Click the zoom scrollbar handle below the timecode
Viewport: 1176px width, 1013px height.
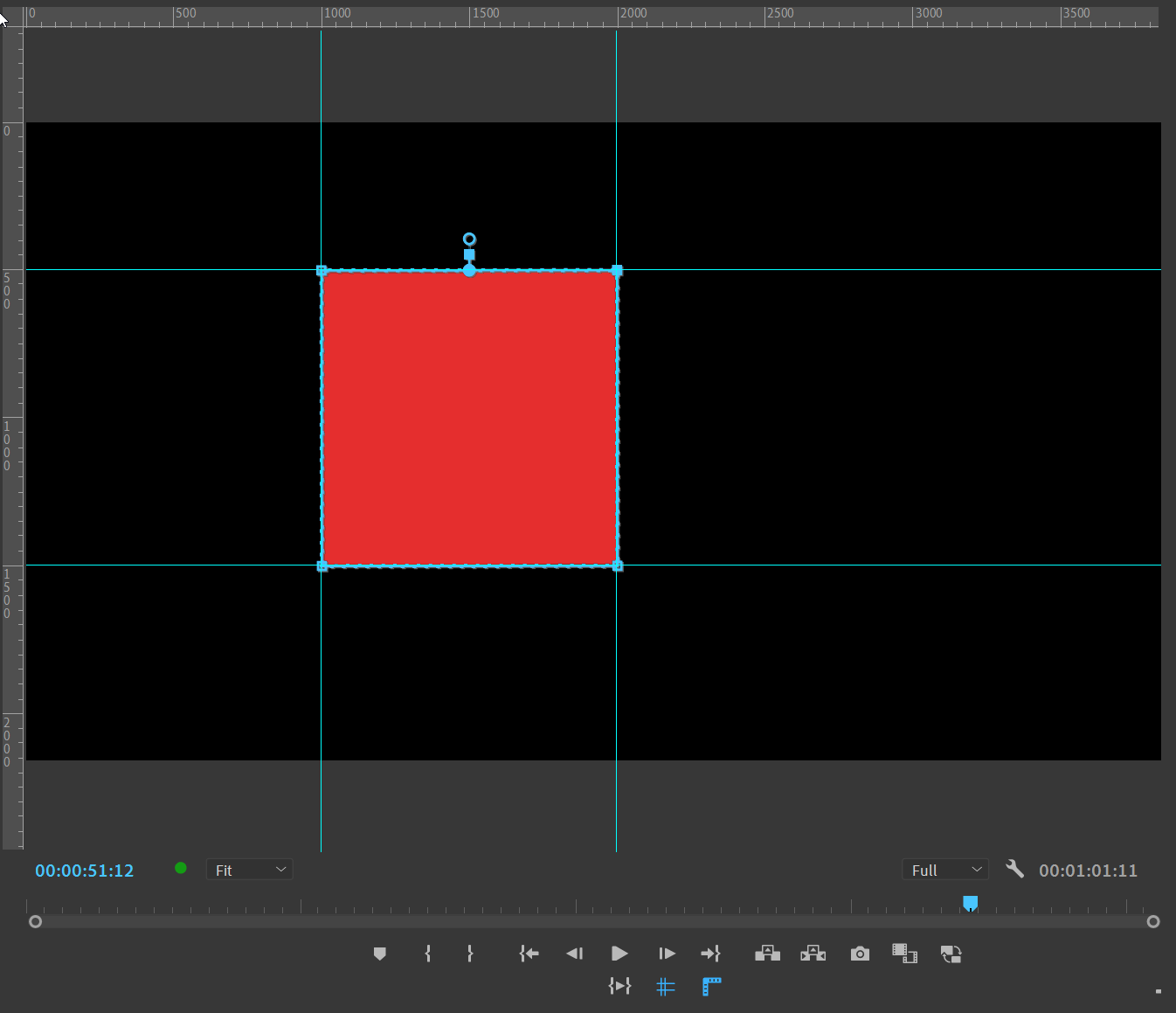pos(35,920)
